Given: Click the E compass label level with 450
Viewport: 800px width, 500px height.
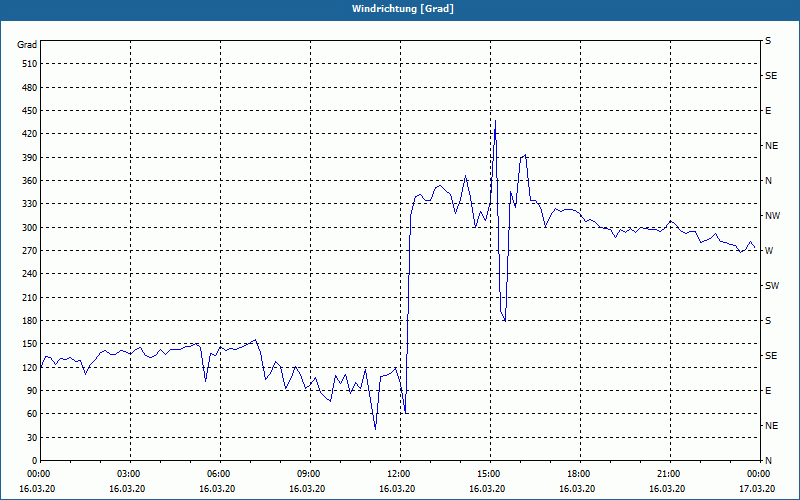Looking at the screenshot, I should point(768,111).
